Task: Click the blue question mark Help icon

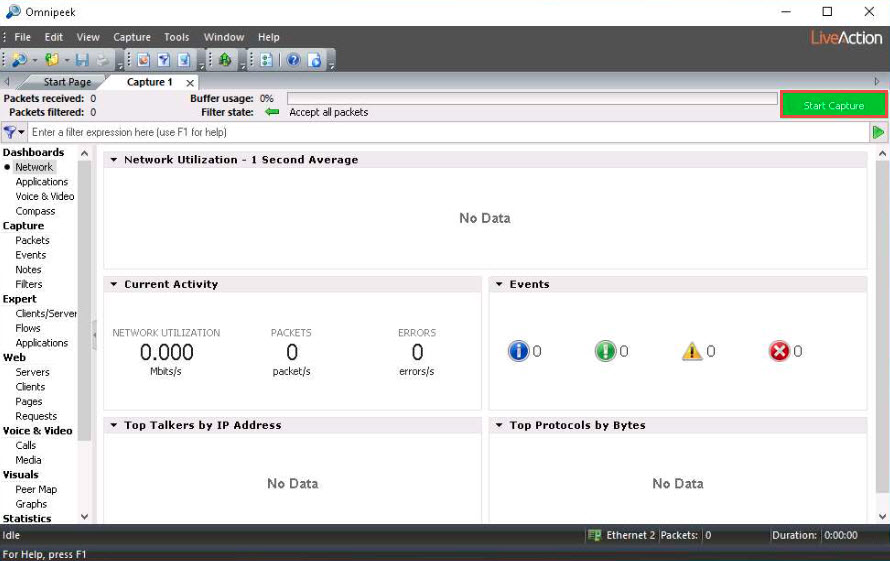Action: coord(293,60)
